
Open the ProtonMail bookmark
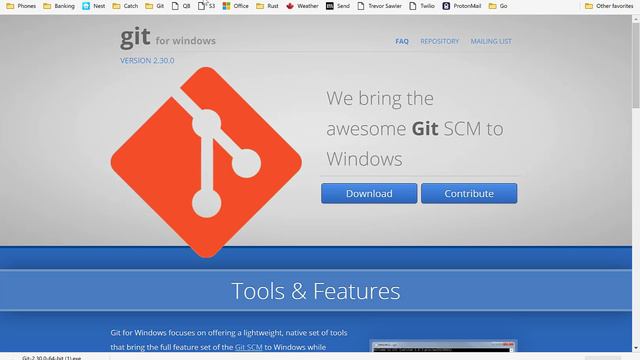click(x=462, y=6)
